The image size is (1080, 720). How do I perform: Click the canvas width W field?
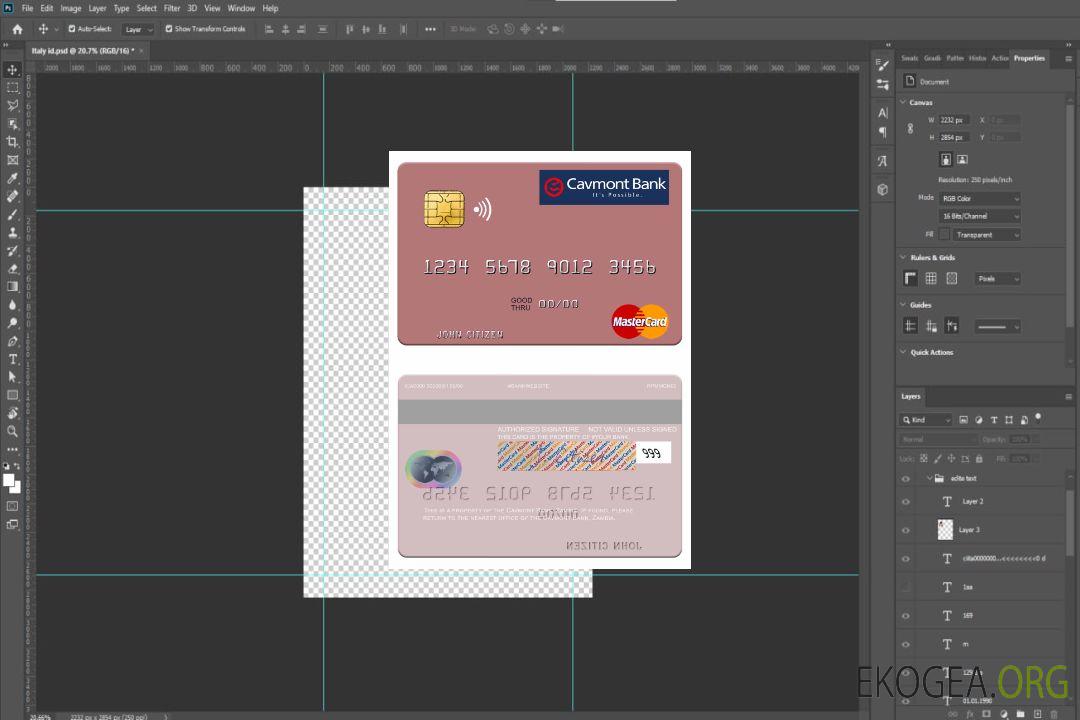tap(955, 120)
